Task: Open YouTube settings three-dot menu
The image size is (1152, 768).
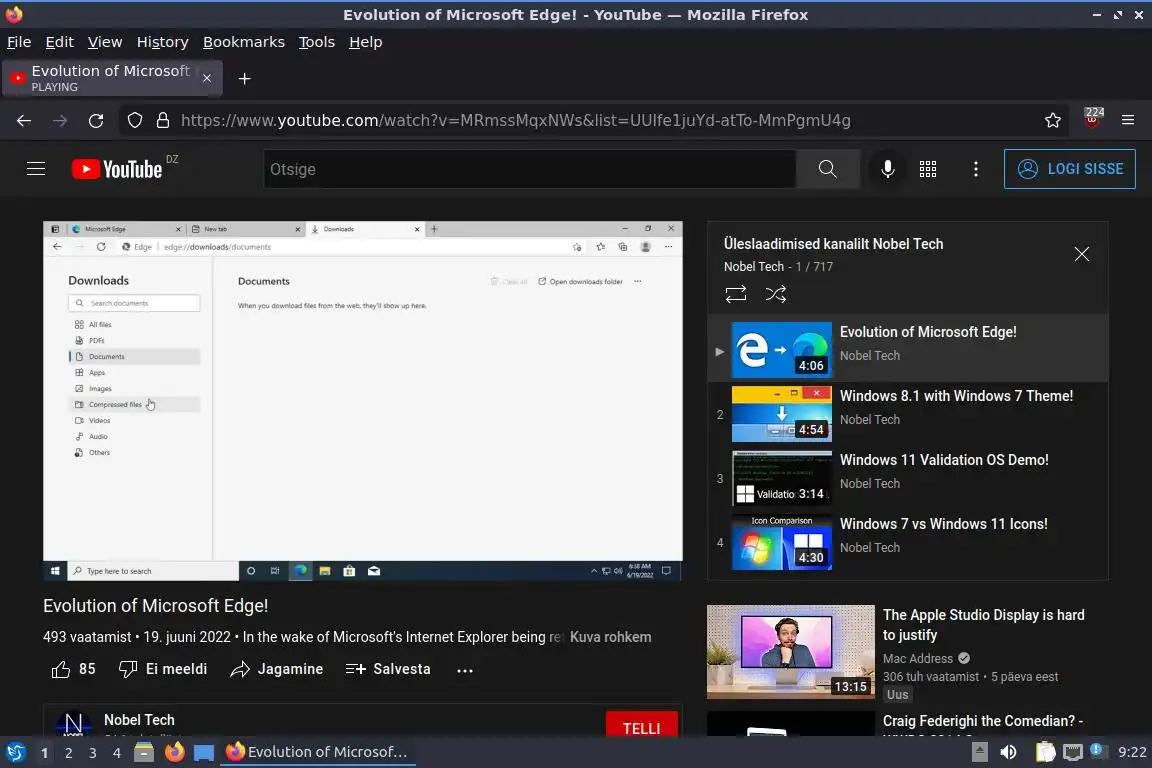Action: [976, 169]
